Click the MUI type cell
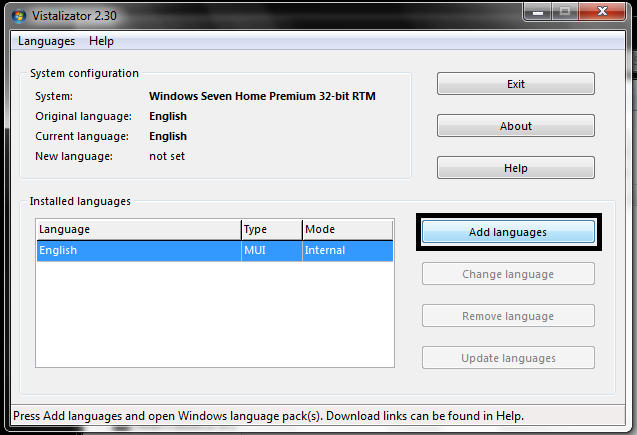 point(272,251)
